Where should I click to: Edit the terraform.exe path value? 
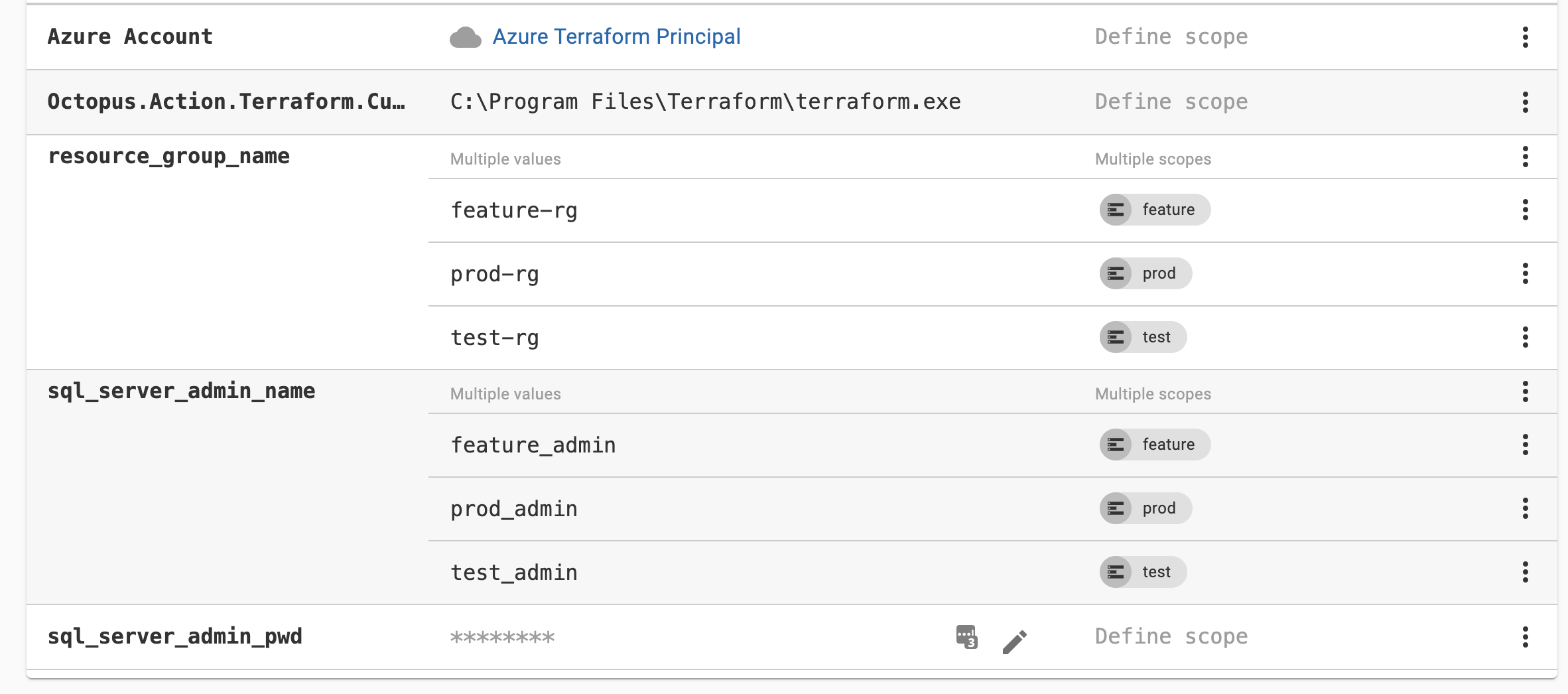coord(705,102)
